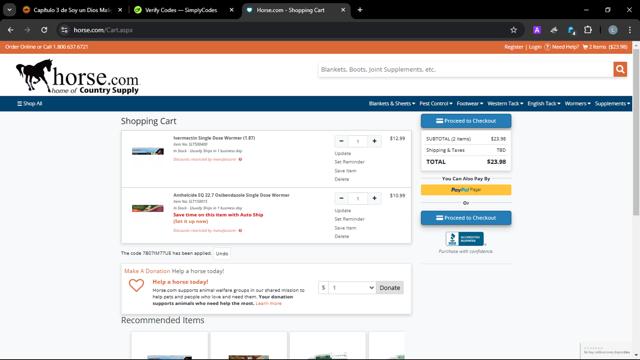Click the Register link

[513, 47]
